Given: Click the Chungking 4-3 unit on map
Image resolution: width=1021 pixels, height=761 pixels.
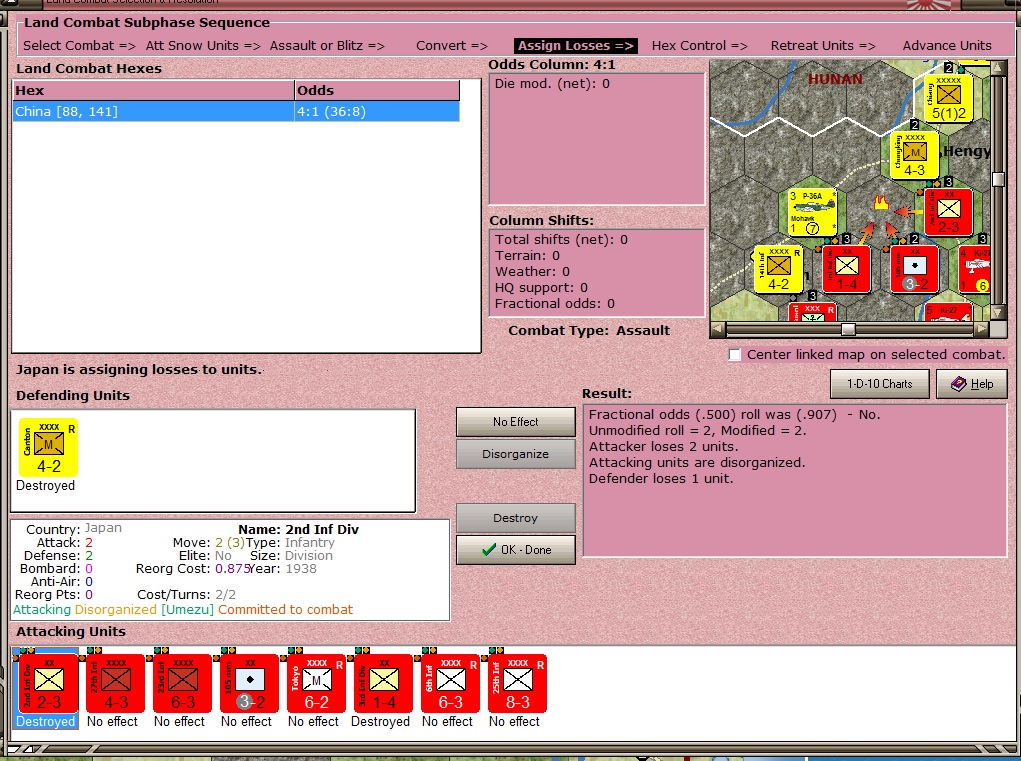Looking at the screenshot, I should tap(915, 155).
